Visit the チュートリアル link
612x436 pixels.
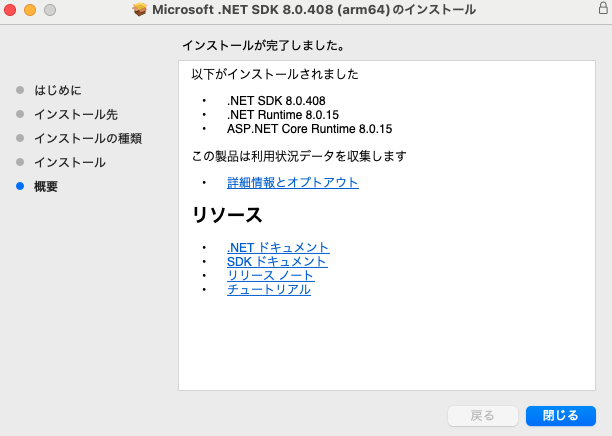(269, 289)
